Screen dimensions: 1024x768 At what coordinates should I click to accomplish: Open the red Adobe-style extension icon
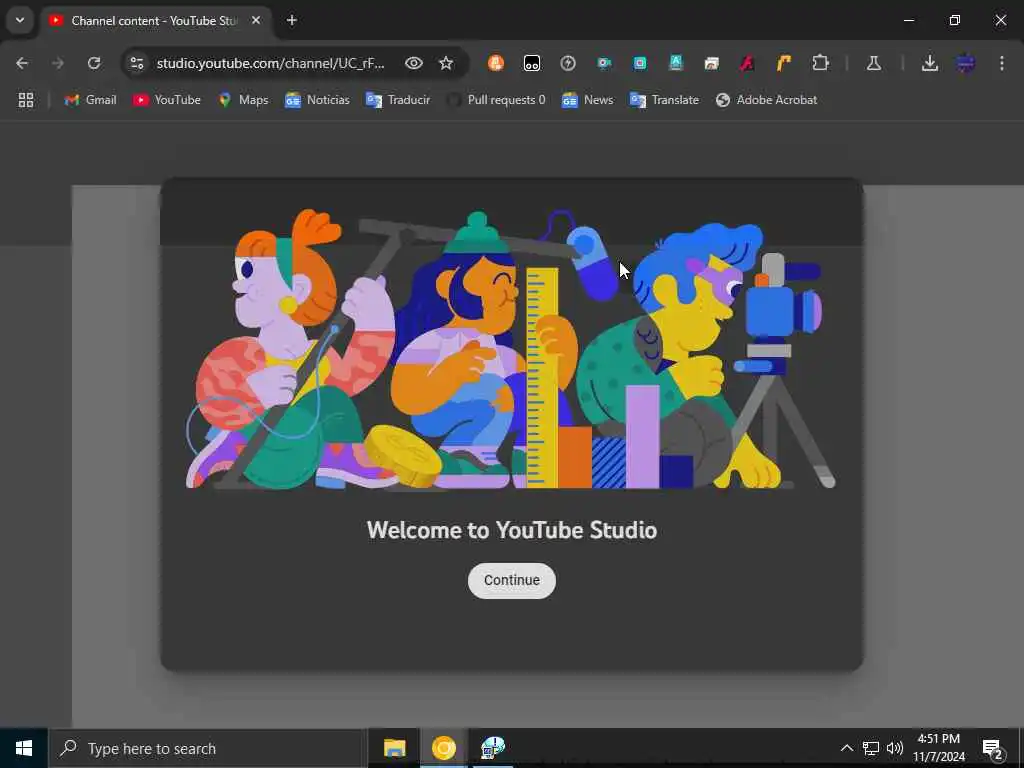tap(747, 63)
